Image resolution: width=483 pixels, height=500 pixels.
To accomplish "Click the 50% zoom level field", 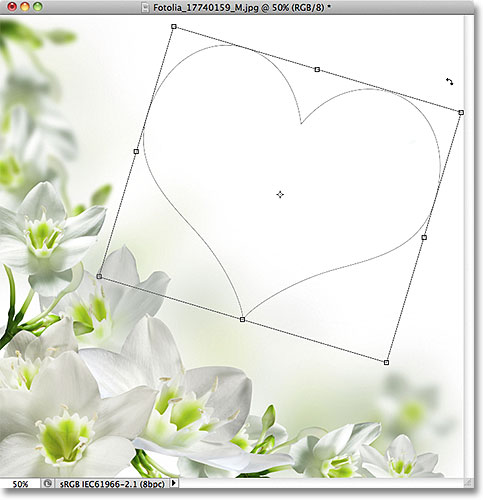I will pos(21,484).
